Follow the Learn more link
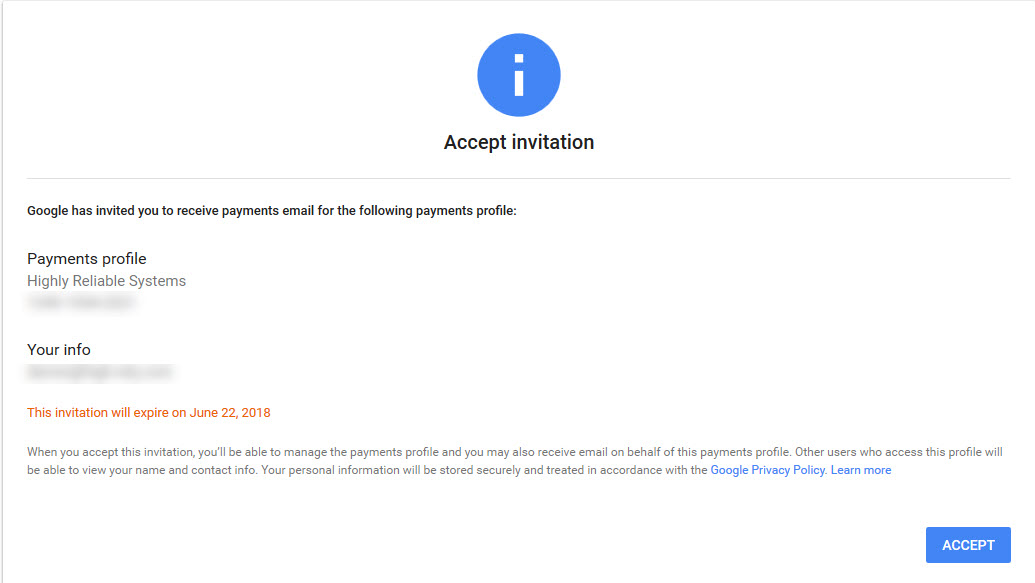This screenshot has height=583, width=1035. 861,470
